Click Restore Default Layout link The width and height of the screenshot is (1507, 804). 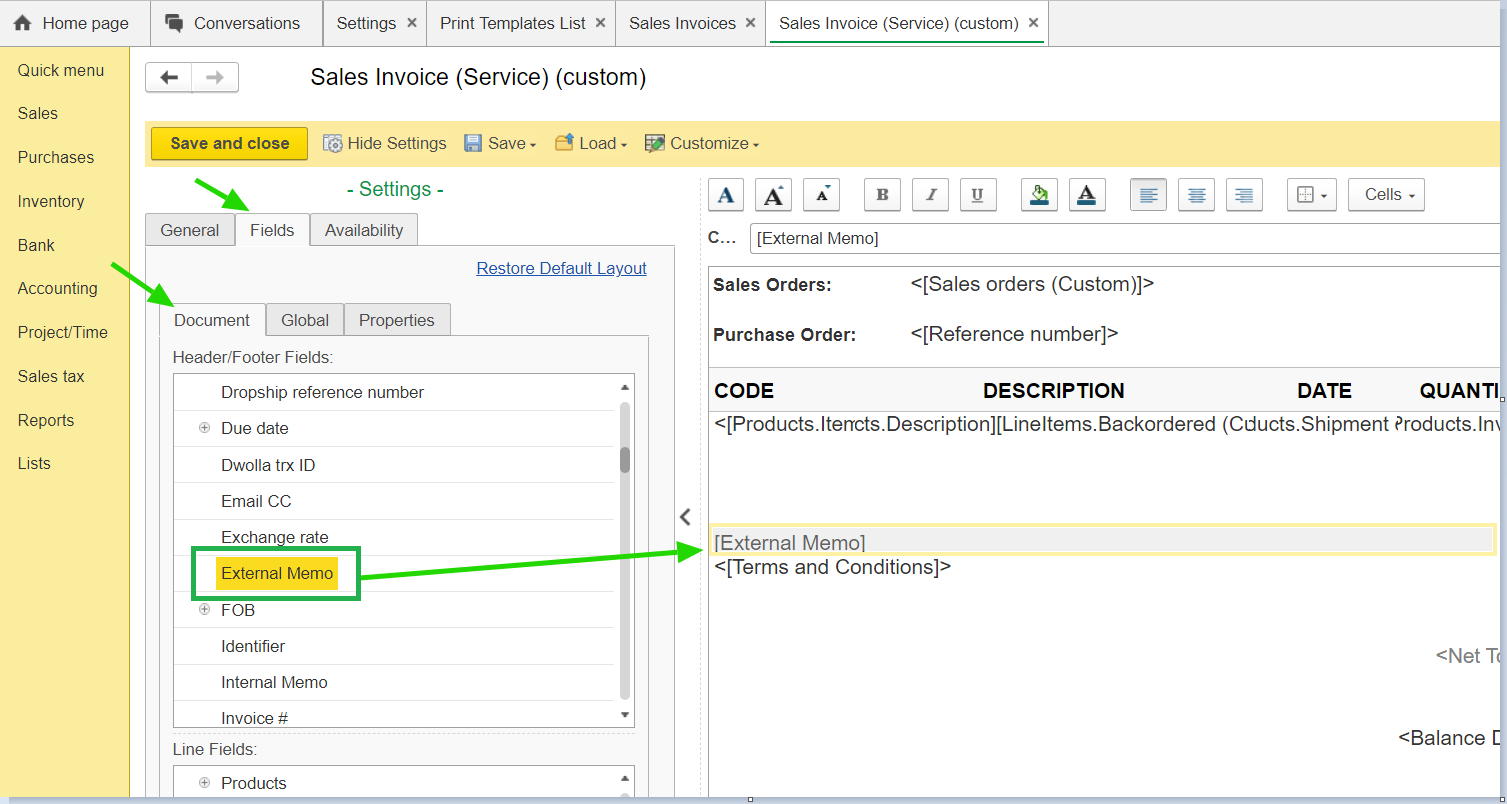click(561, 268)
